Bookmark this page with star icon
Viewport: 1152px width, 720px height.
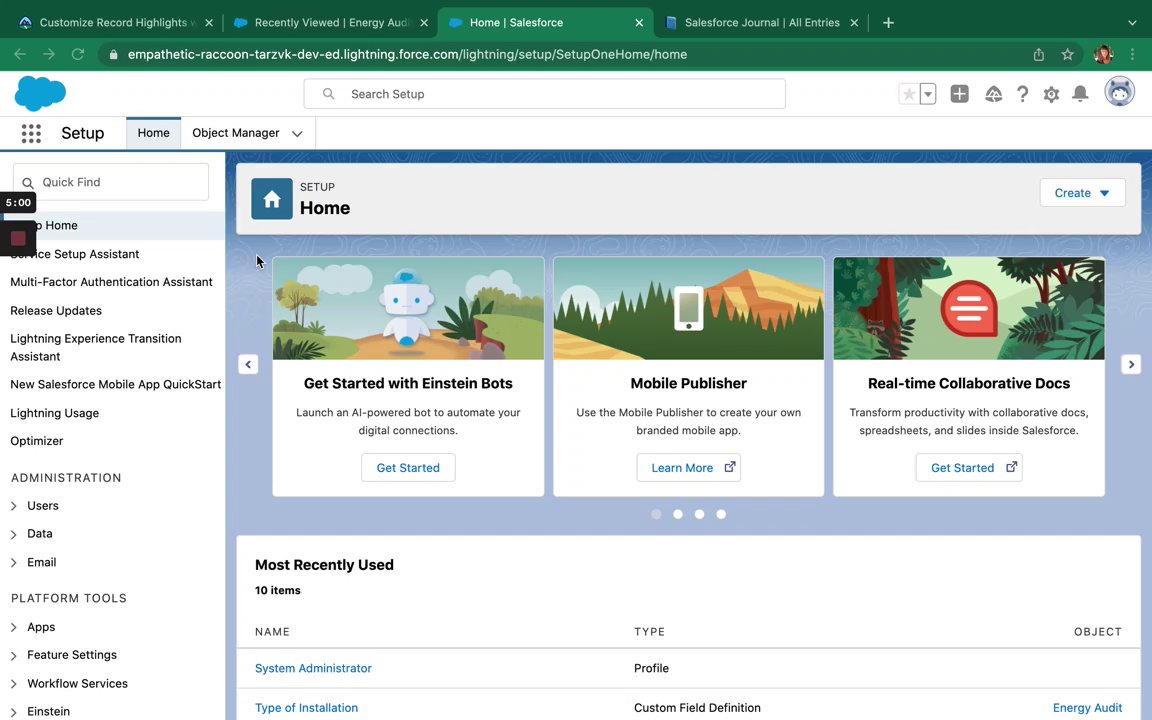click(x=1068, y=54)
